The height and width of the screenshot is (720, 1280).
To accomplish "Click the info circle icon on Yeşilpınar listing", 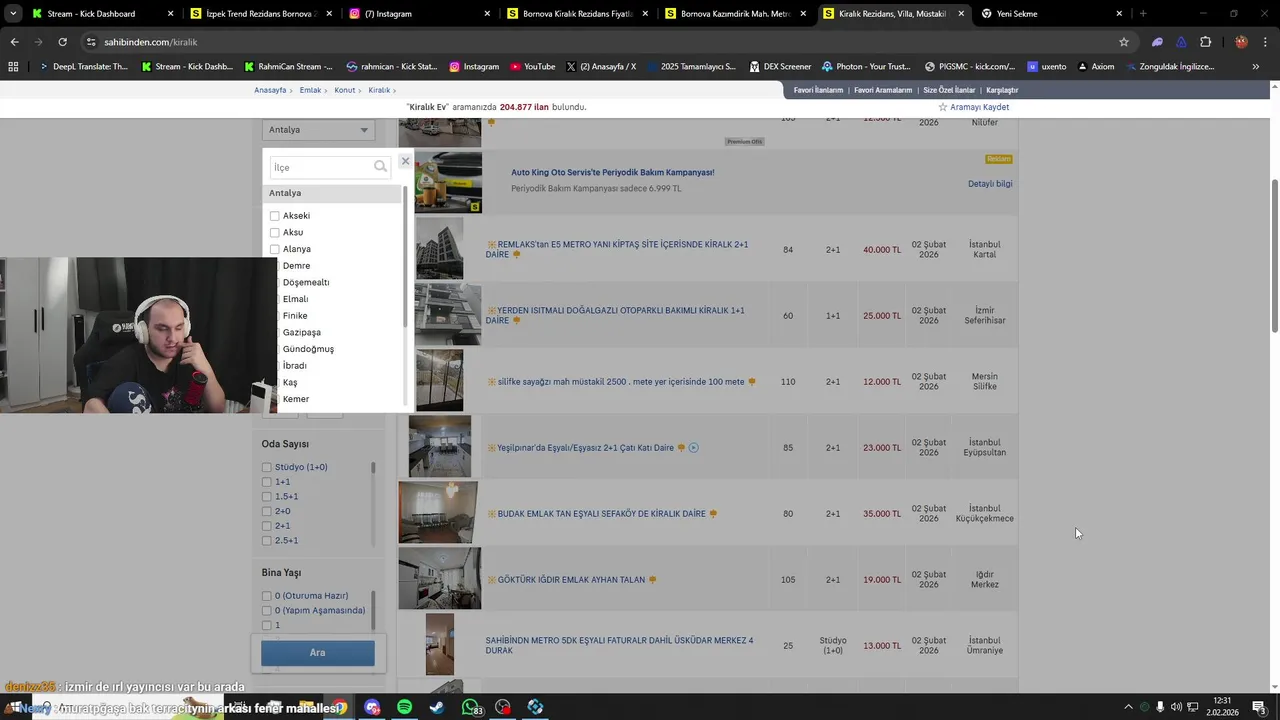I will pyautogui.click(x=693, y=448).
